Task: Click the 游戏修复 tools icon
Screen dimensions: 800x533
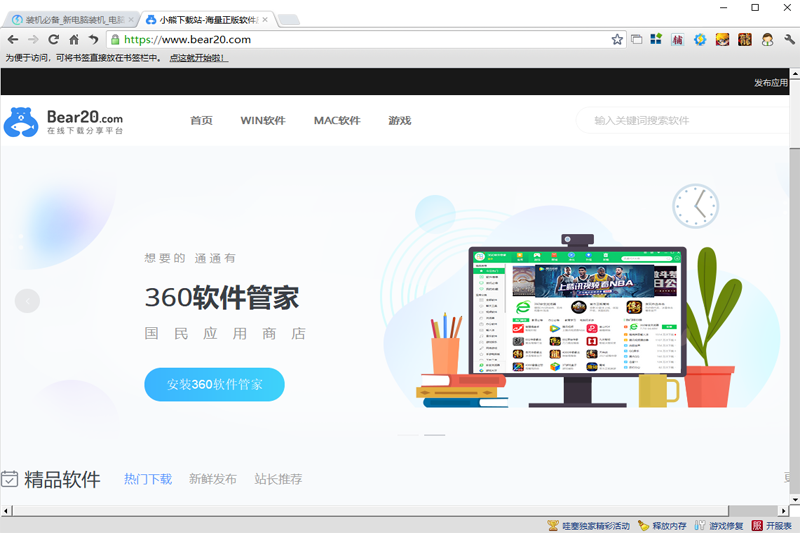Action: click(x=700, y=525)
